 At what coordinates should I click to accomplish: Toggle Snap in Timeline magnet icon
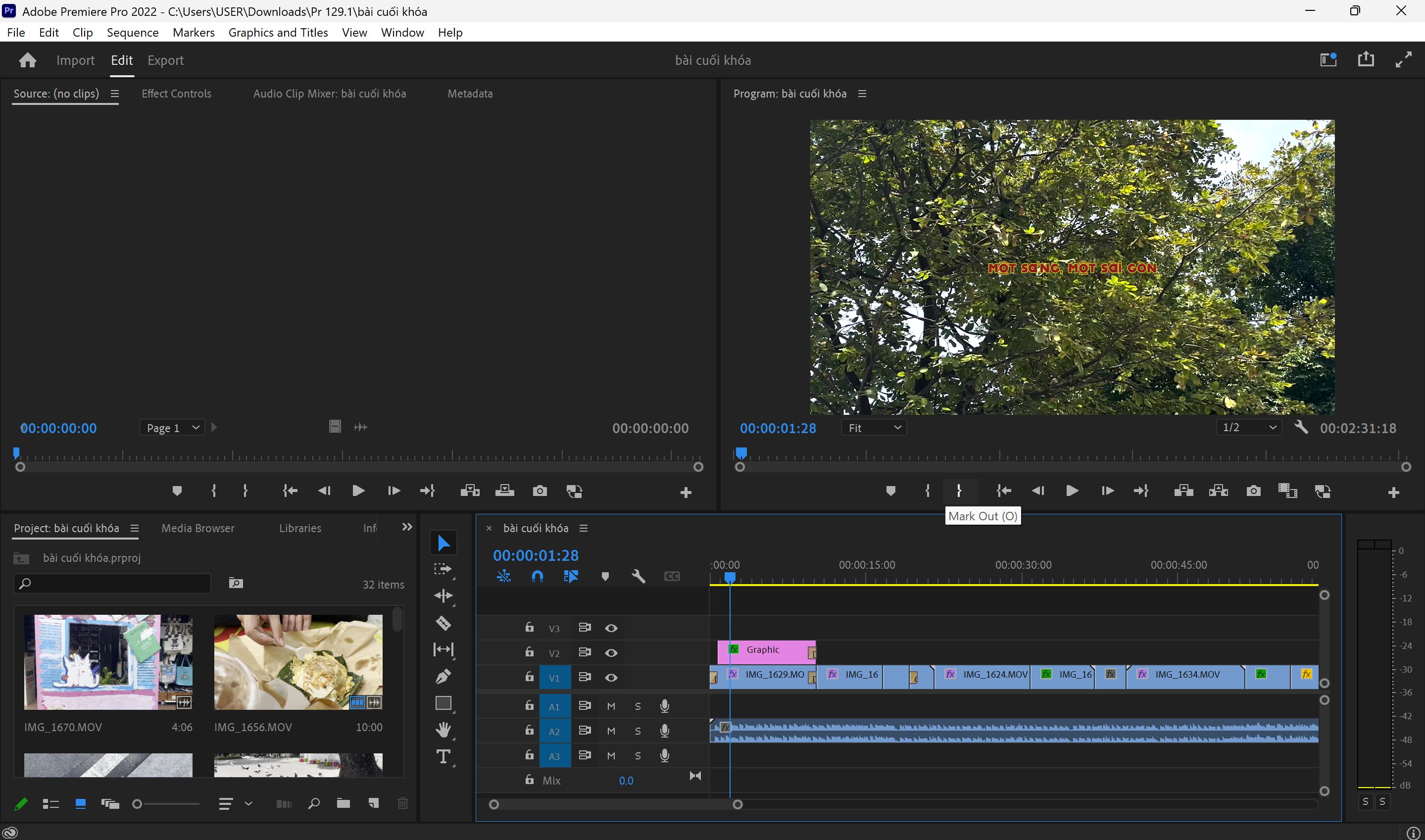point(537,576)
